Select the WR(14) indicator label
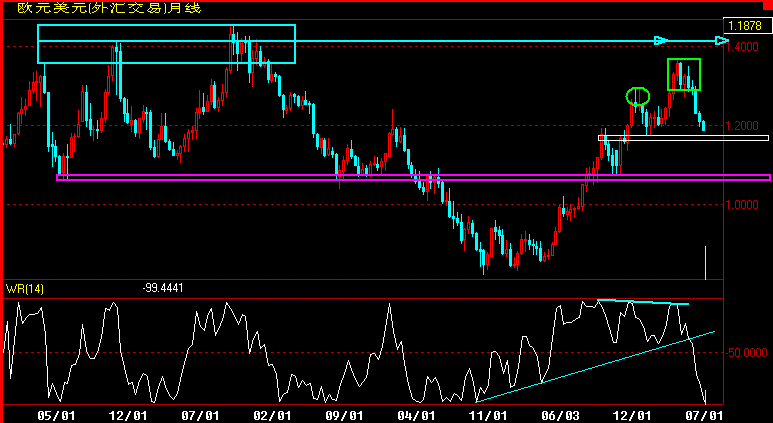This screenshot has width=773, height=423. (25, 288)
